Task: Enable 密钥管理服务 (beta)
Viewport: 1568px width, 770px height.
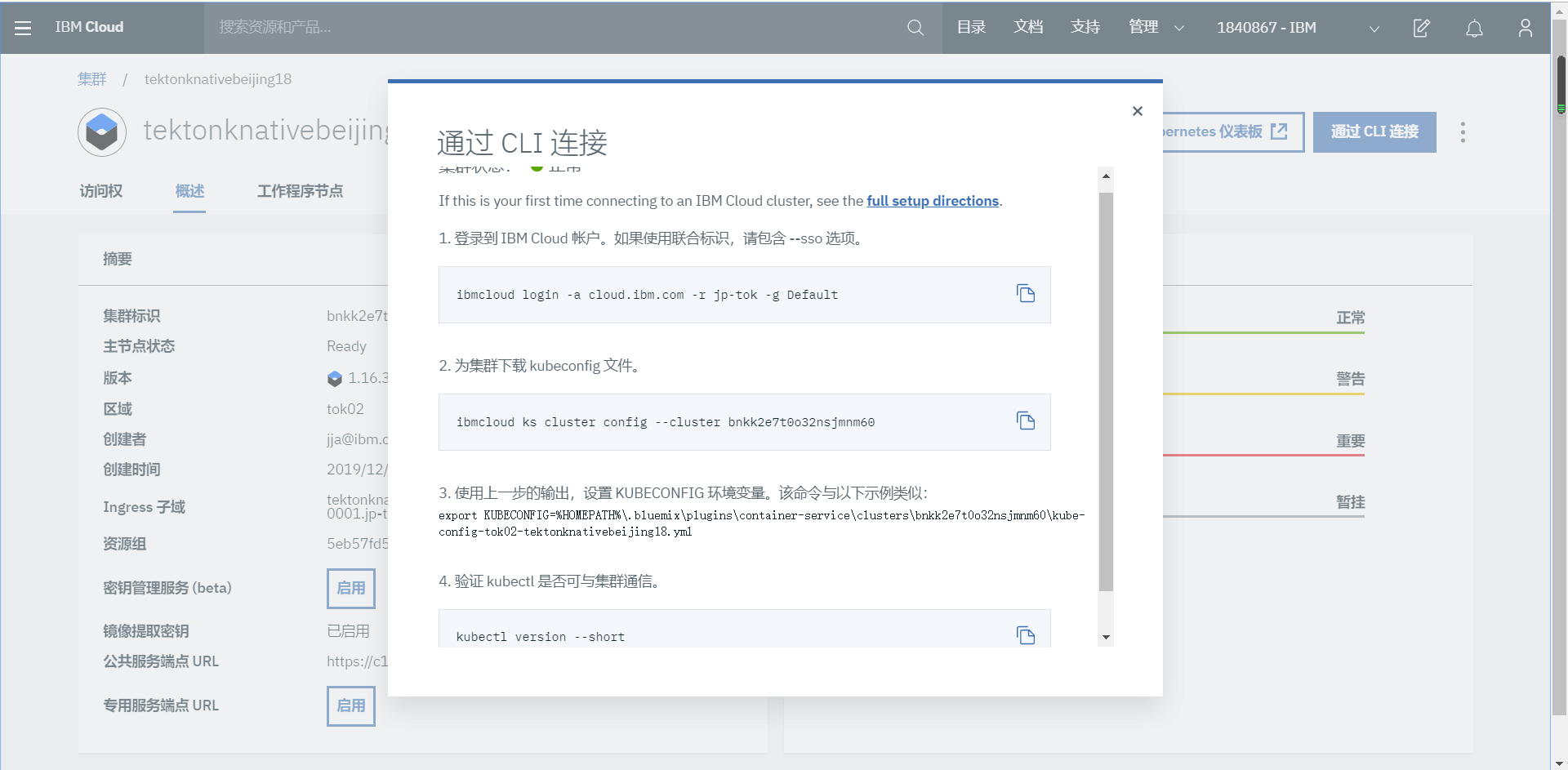Action: 351,589
